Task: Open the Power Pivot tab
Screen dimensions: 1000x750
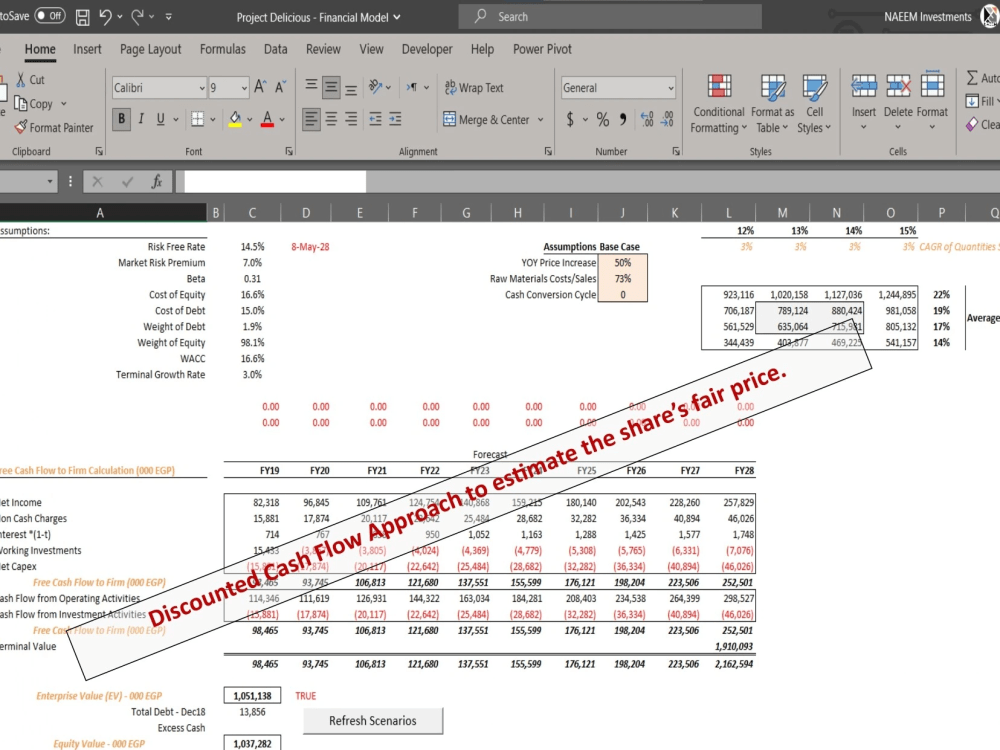Action: pos(542,49)
